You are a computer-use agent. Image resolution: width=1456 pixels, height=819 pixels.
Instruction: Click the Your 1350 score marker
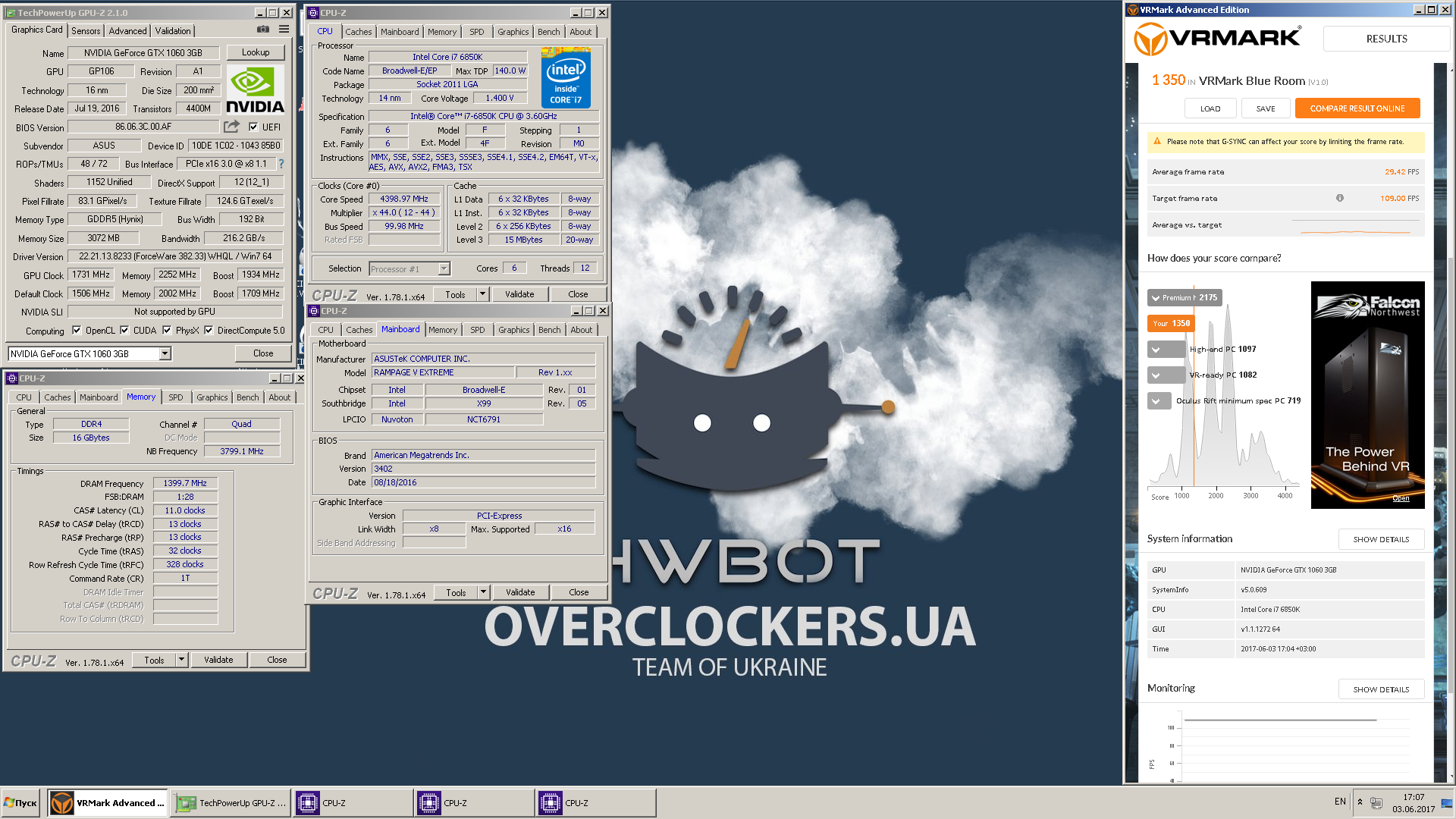pyautogui.click(x=1171, y=323)
